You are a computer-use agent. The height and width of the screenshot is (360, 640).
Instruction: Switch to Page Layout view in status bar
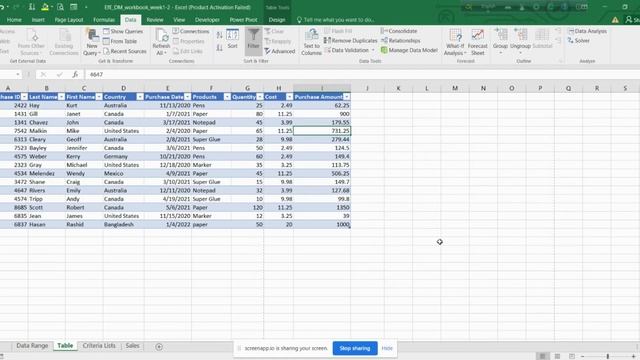(557, 356)
